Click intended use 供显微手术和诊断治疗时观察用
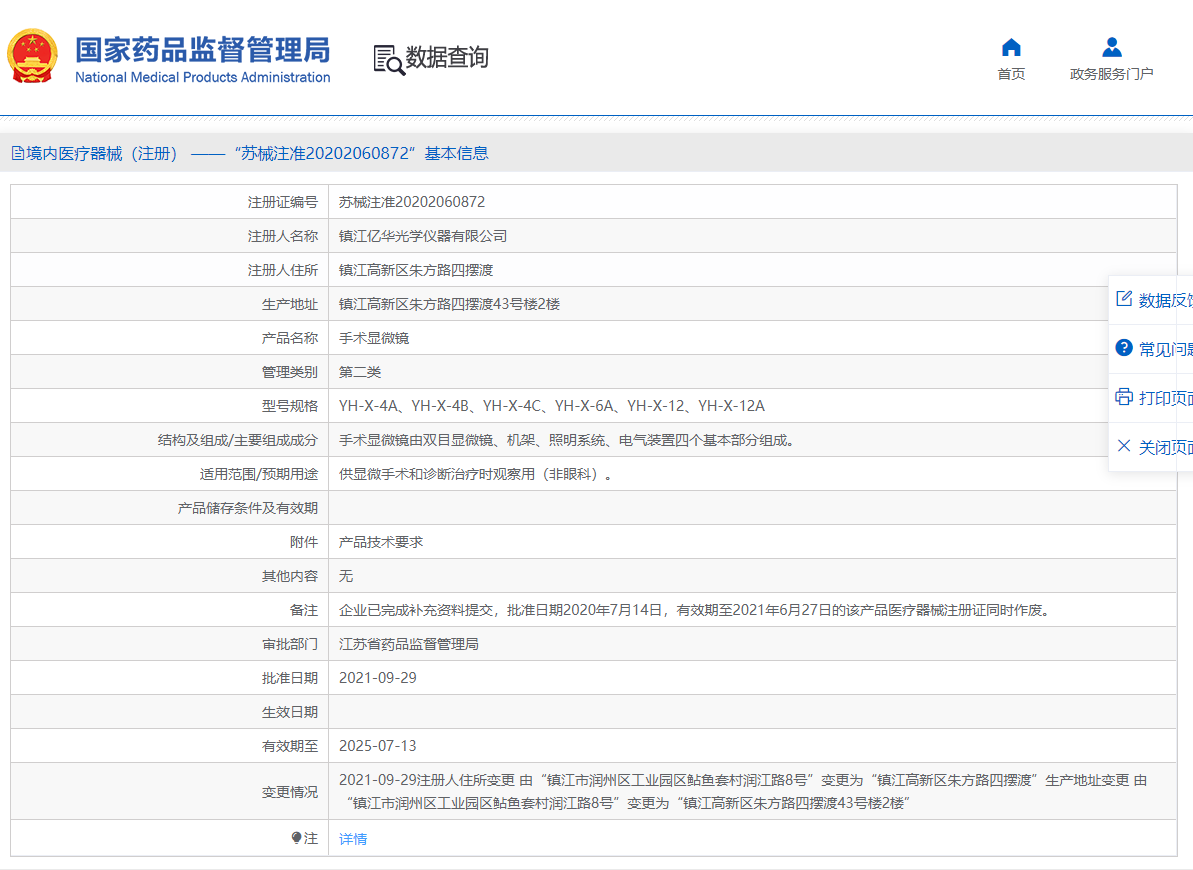 [x=476, y=474]
